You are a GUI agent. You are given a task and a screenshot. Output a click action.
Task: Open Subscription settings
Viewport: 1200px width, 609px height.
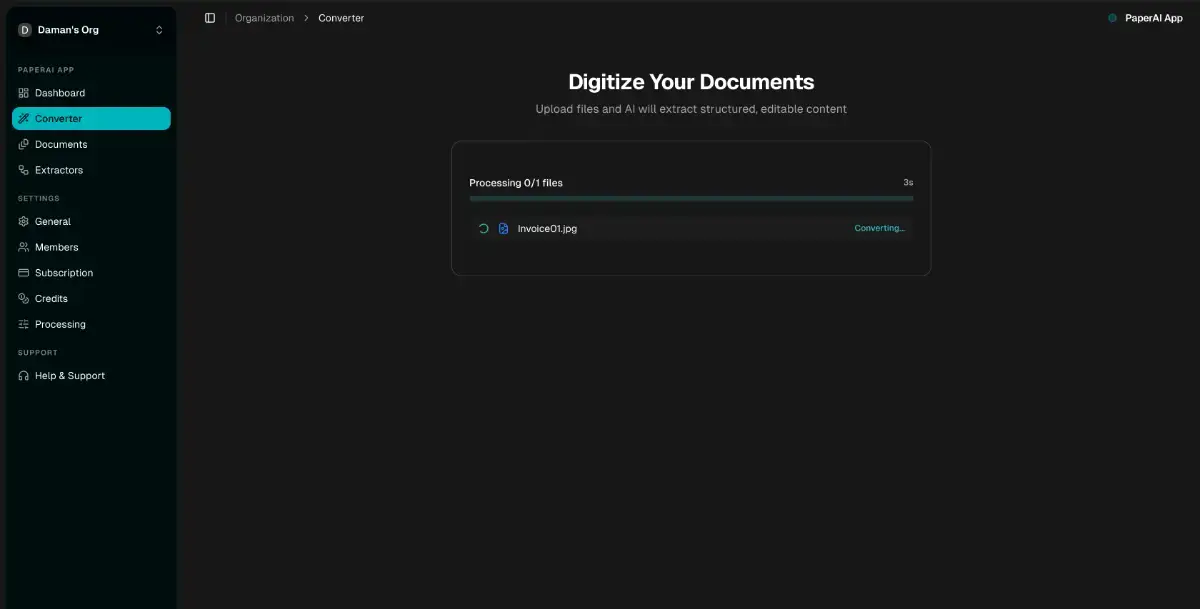(x=91, y=273)
